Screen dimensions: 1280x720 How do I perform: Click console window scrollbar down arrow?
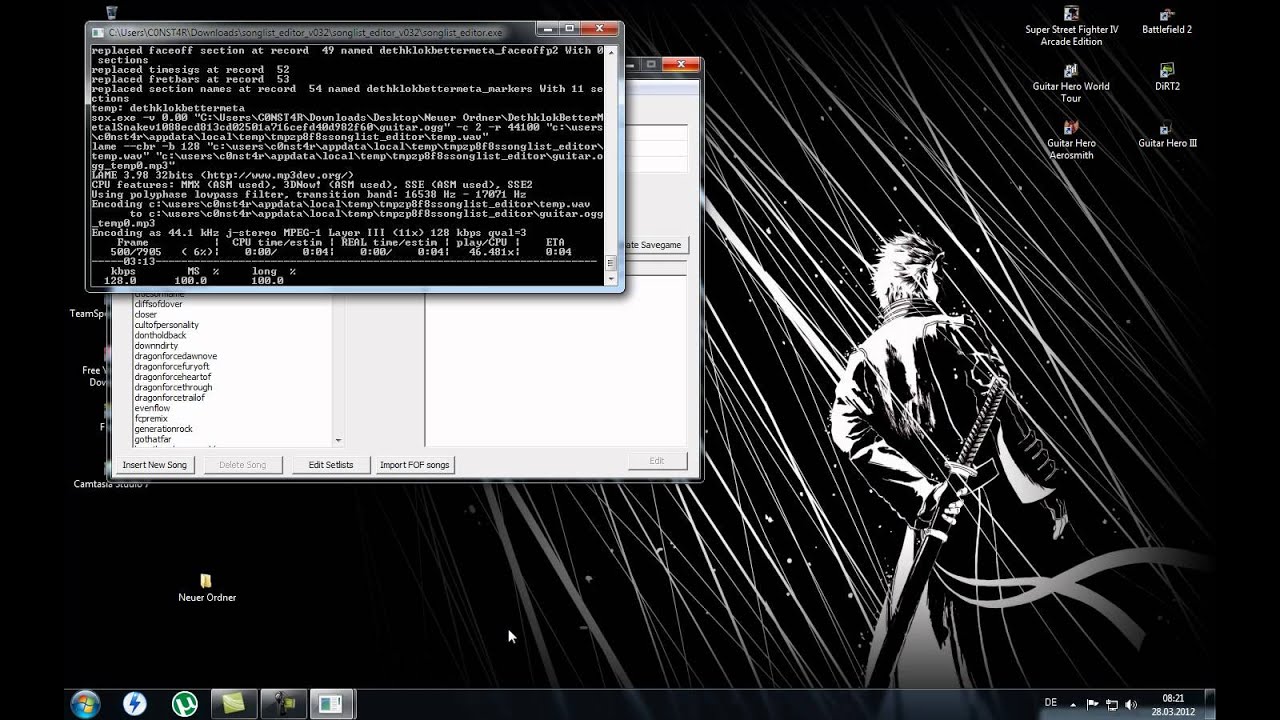click(611, 281)
